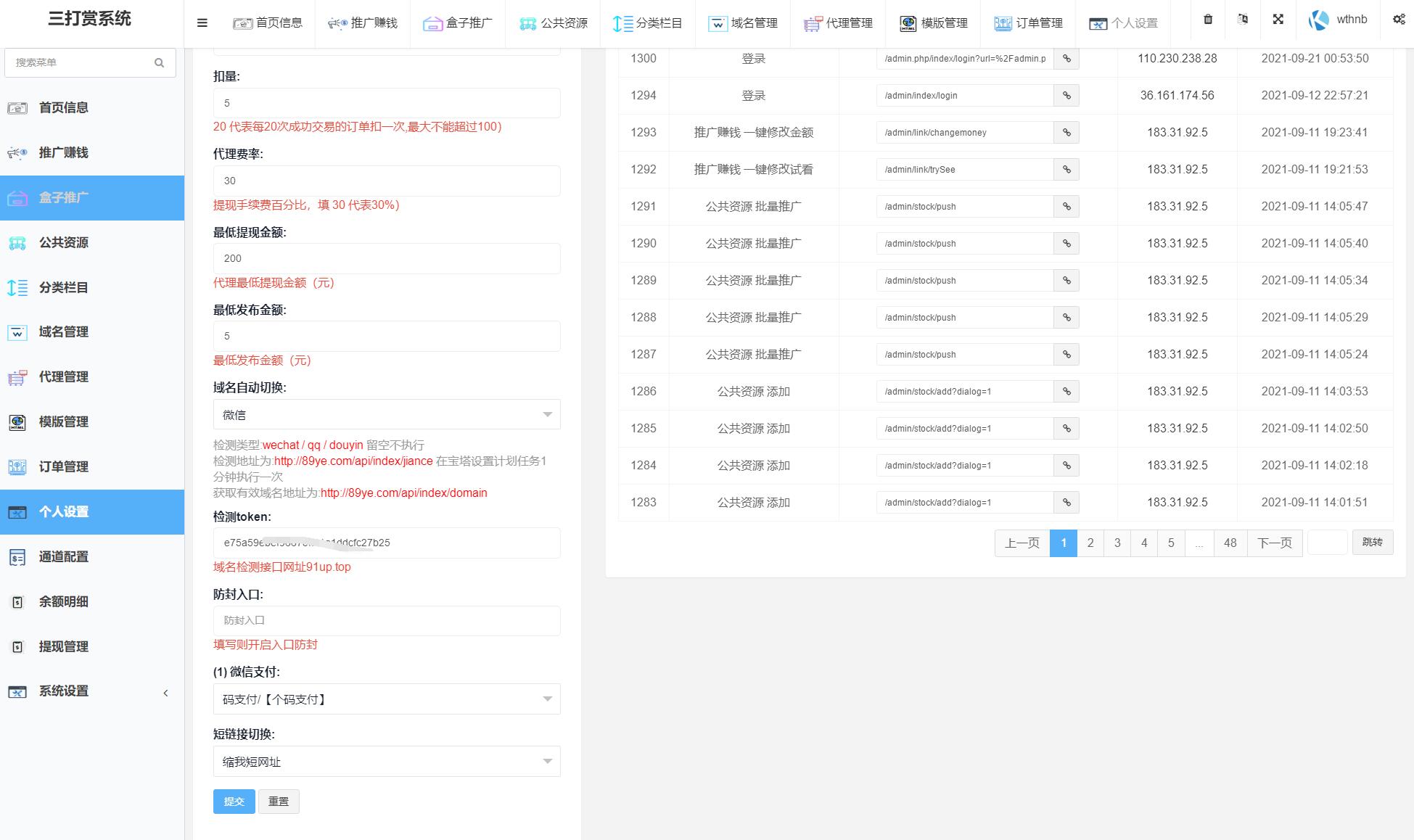Screen dimensions: 1414x840
Task: Open the 通道配置 sidebar item
Action: [x=64, y=556]
